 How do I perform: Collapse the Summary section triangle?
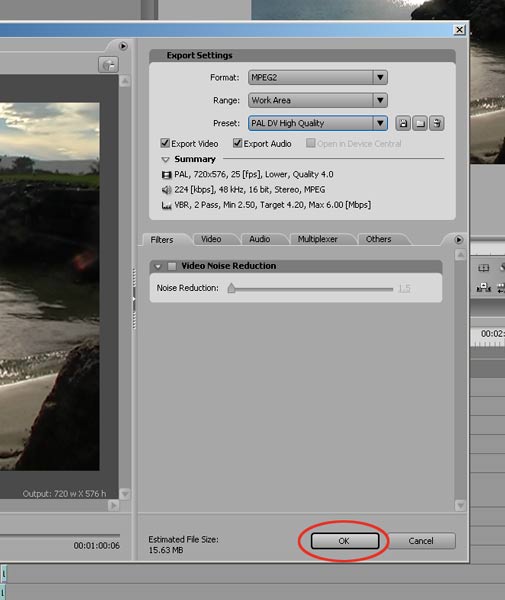165,160
